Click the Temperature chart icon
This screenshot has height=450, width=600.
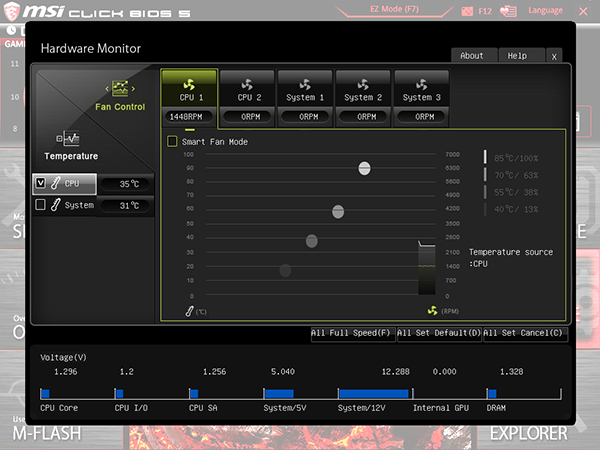(x=68, y=139)
